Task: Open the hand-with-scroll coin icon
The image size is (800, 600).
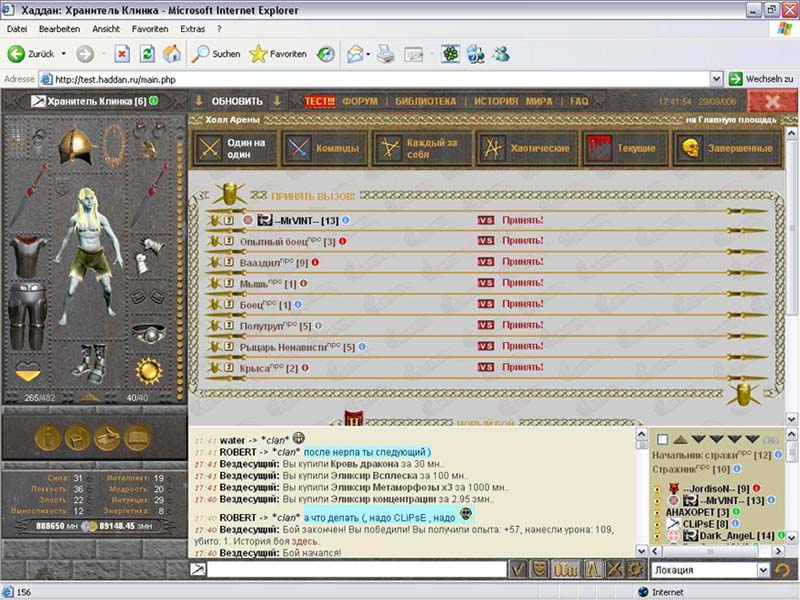Action: click(x=107, y=437)
